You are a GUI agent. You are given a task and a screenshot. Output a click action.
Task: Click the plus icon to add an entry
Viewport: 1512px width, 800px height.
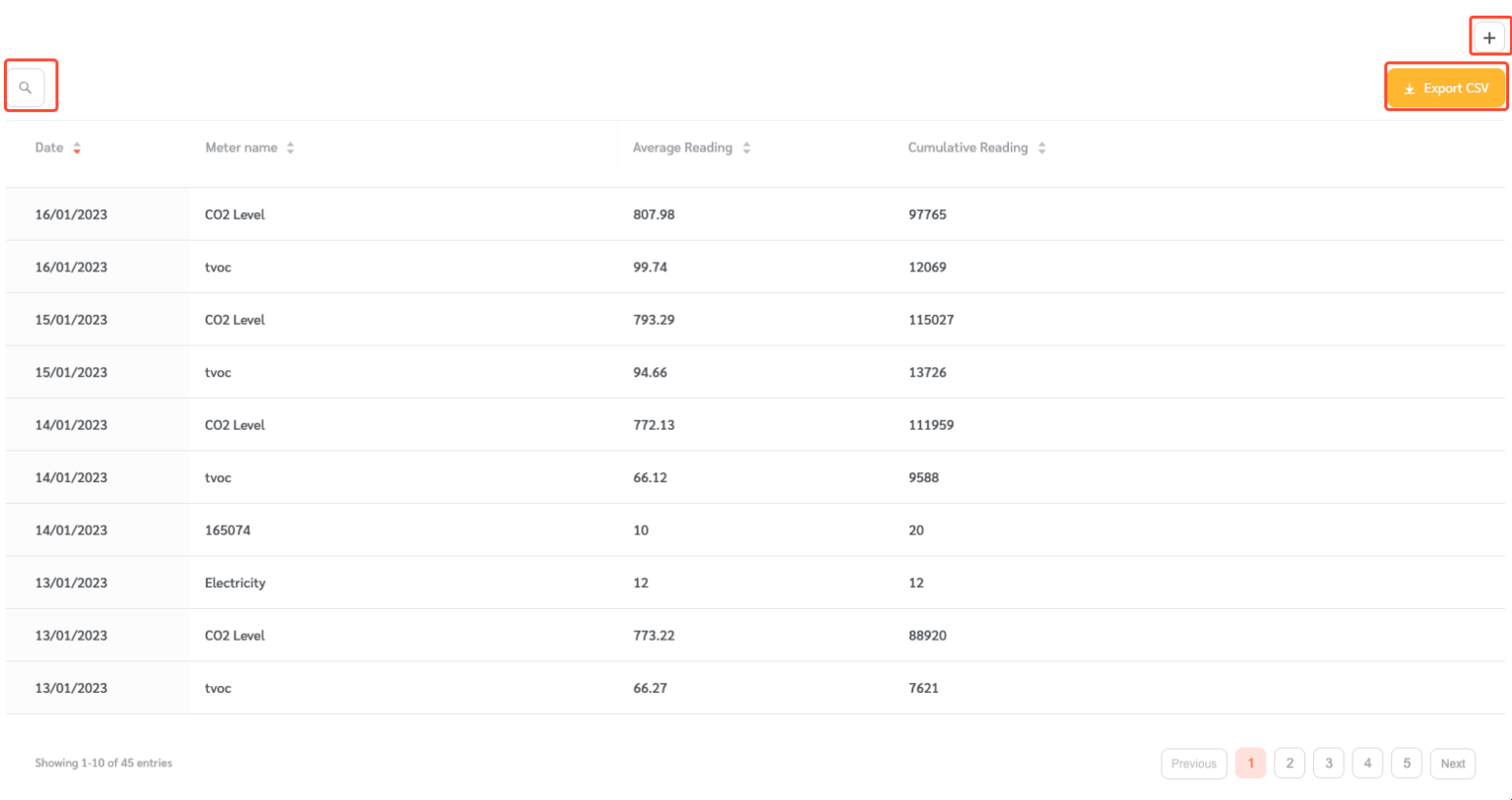click(x=1489, y=35)
